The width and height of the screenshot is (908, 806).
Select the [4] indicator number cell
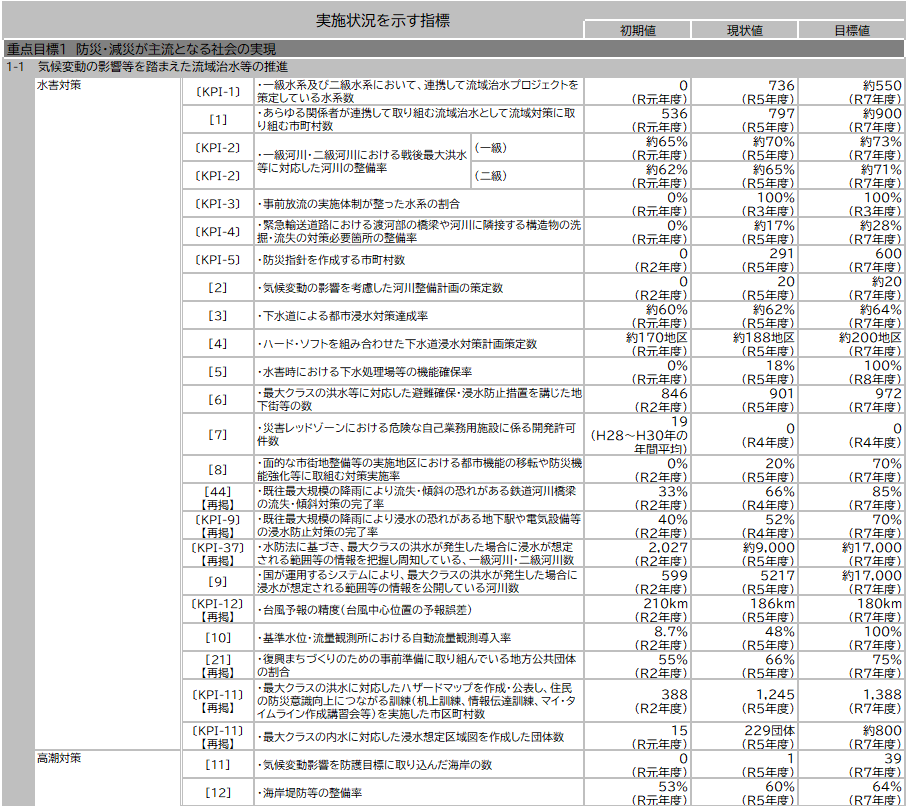(218, 343)
